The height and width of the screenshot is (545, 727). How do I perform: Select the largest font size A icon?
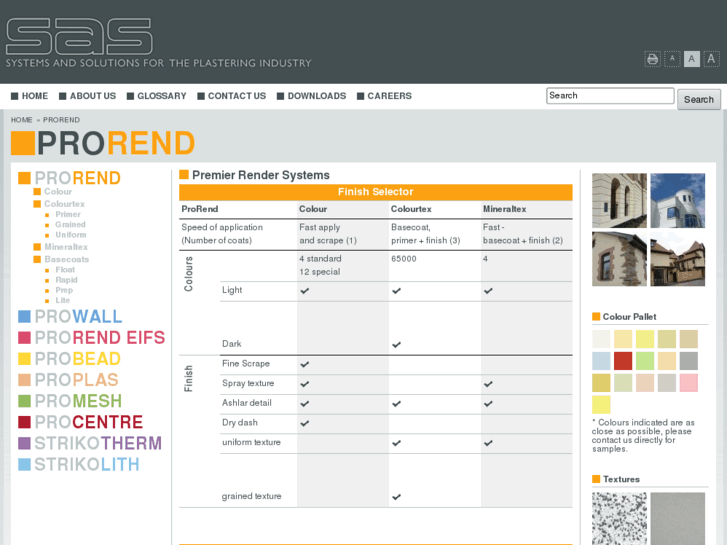pyautogui.click(x=711, y=59)
